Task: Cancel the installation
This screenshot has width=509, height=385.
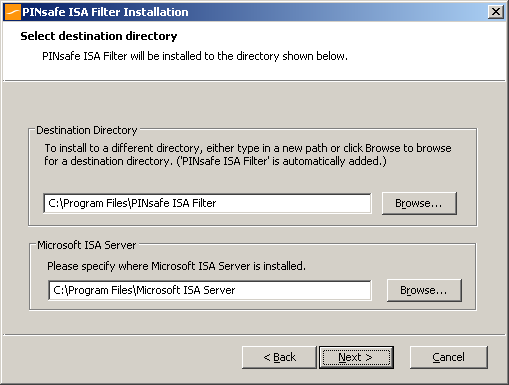Action: 448,357
